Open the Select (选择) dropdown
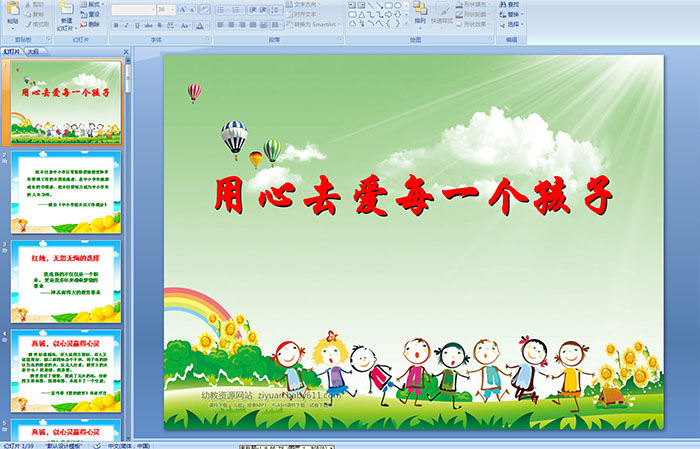This screenshot has width=700, height=449. (x=512, y=24)
